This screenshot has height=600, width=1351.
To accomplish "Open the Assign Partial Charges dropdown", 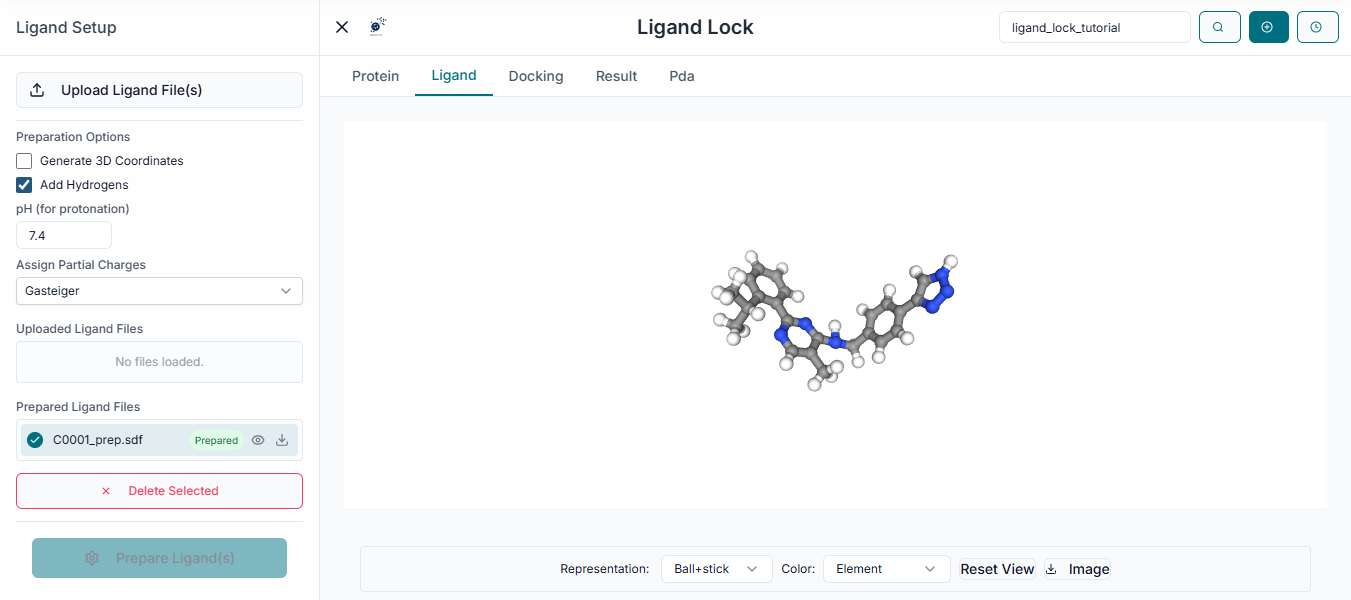I will (x=159, y=291).
